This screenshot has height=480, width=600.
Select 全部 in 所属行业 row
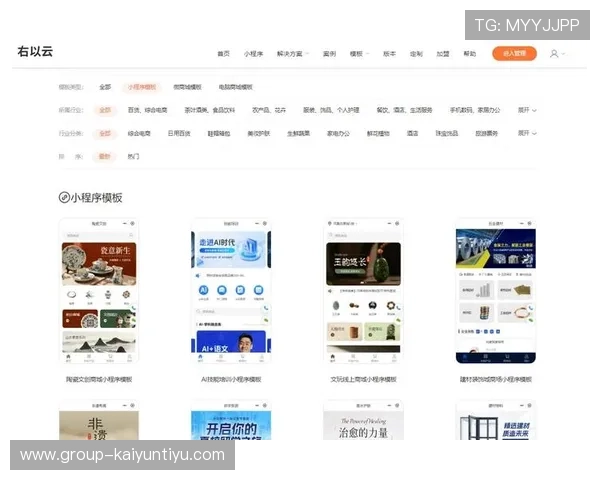point(105,110)
